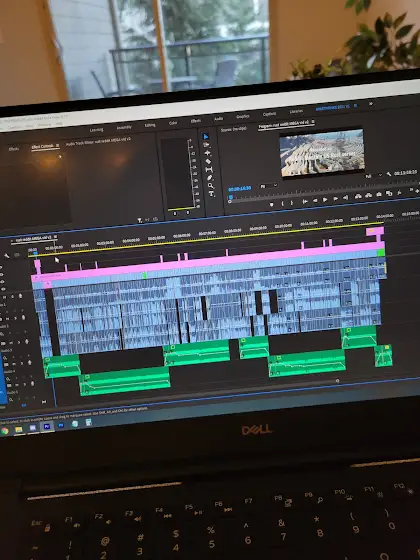Image resolution: width=420 pixels, height=560 pixels.
Task: Open the Program monitor button editor plus
Action: 417,191
